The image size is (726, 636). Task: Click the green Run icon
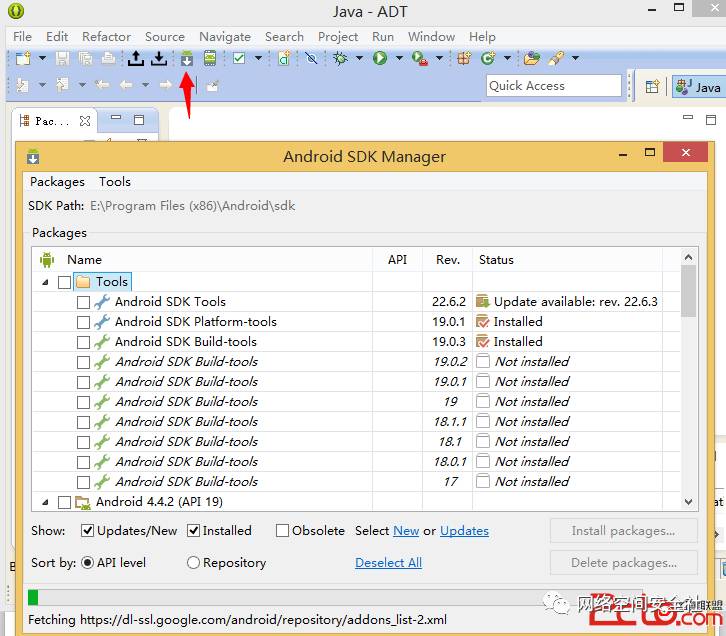pos(380,58)
